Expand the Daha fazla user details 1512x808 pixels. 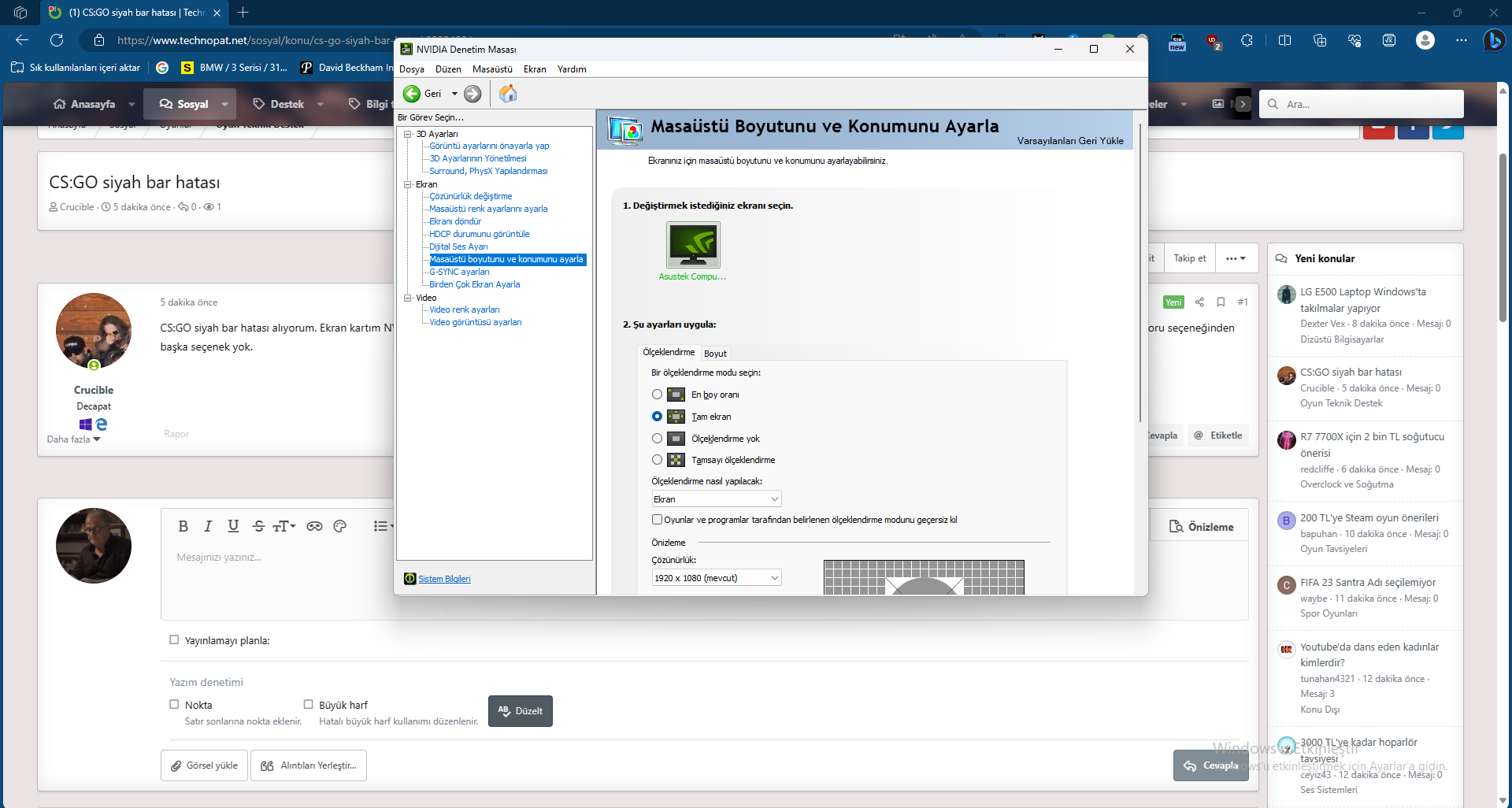pyautogui.click(x=73, y=439)
